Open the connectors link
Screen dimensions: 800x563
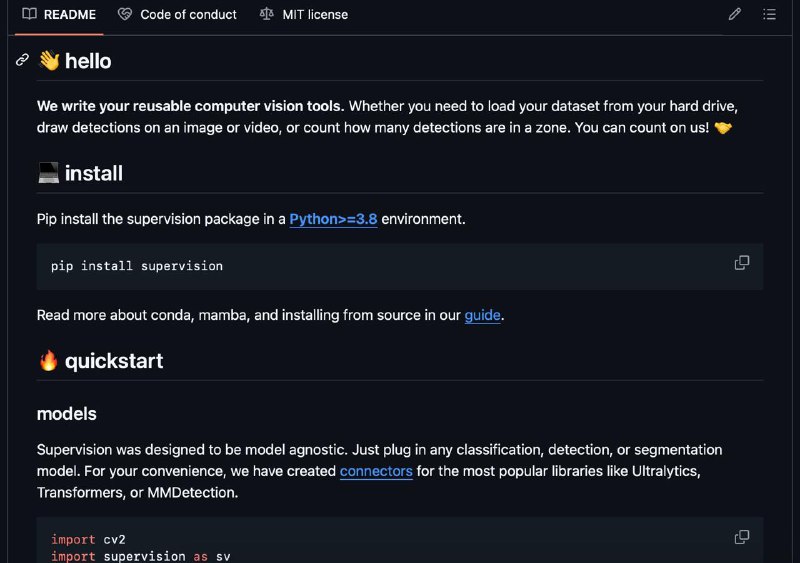376,471
